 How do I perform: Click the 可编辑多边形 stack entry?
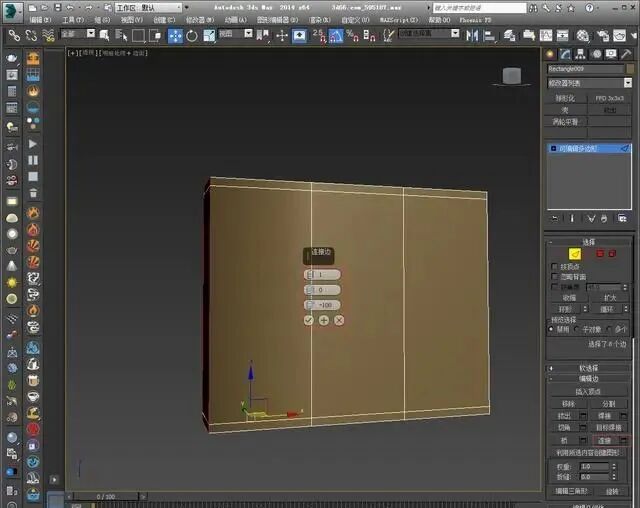[589, 149]
